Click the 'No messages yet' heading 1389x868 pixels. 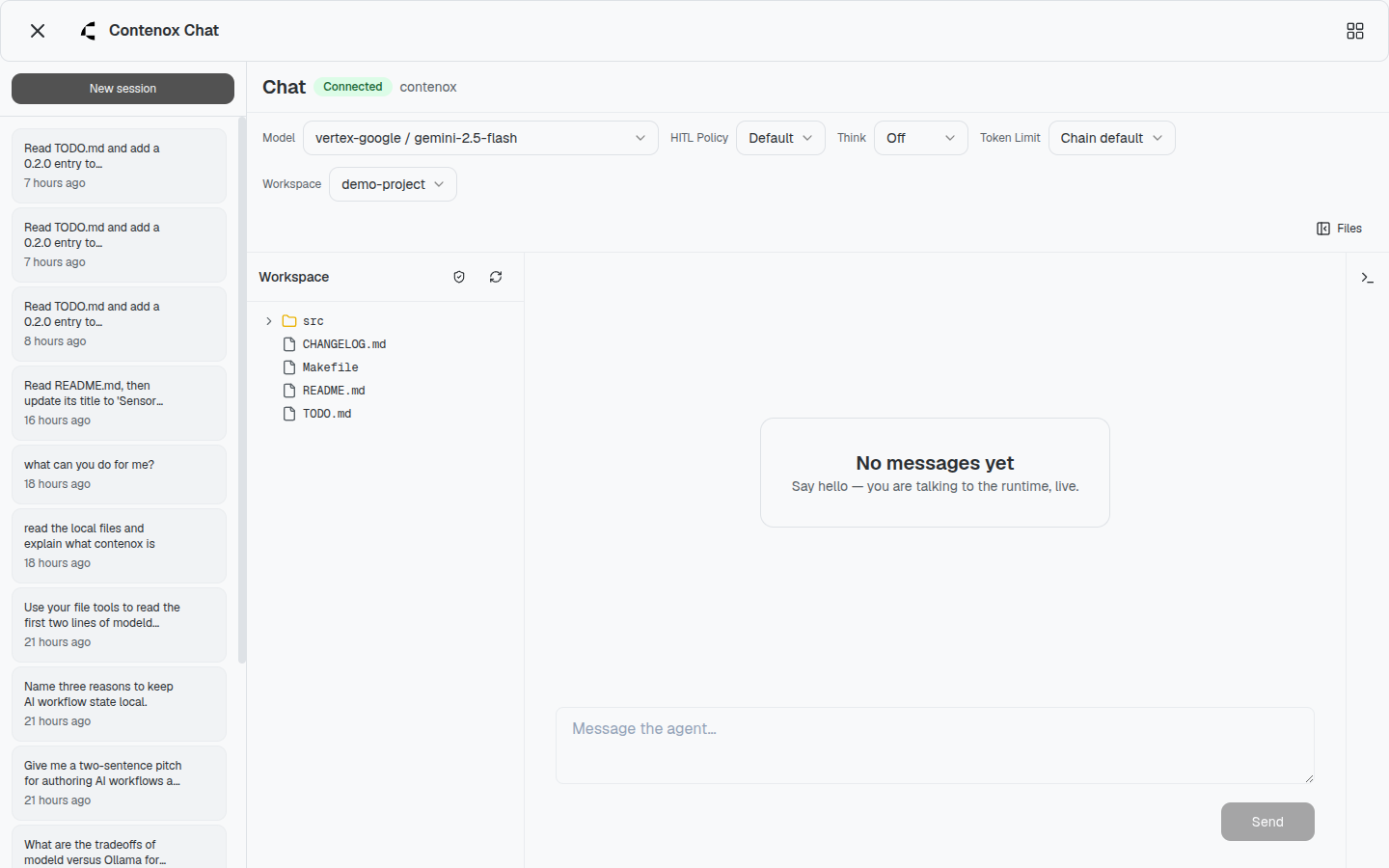tap(935, 463)
